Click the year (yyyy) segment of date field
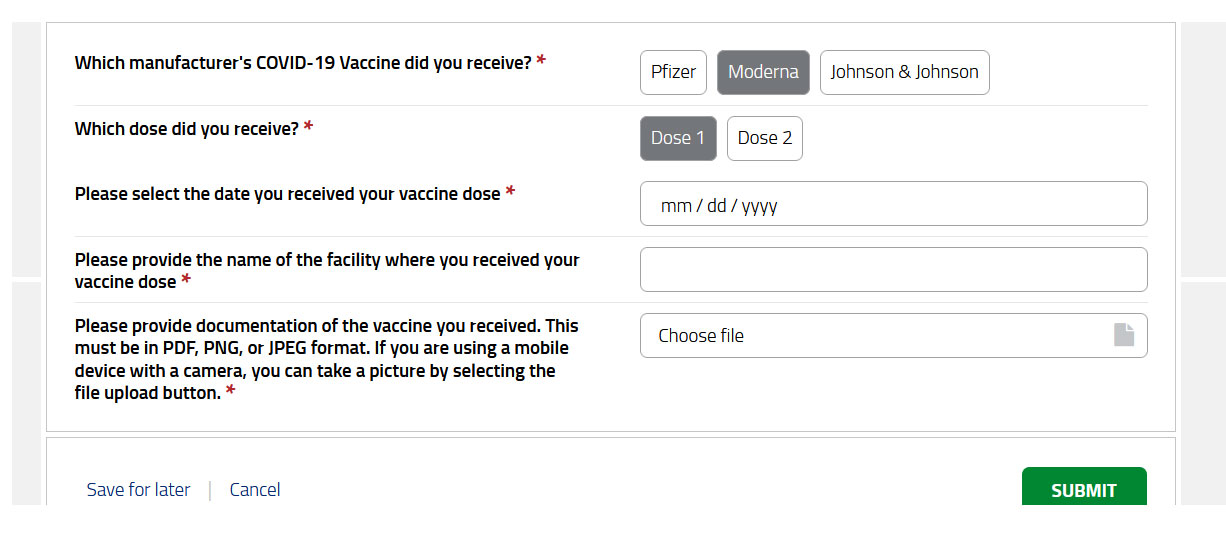This screenshot has width=1226, height=552. 759,206
